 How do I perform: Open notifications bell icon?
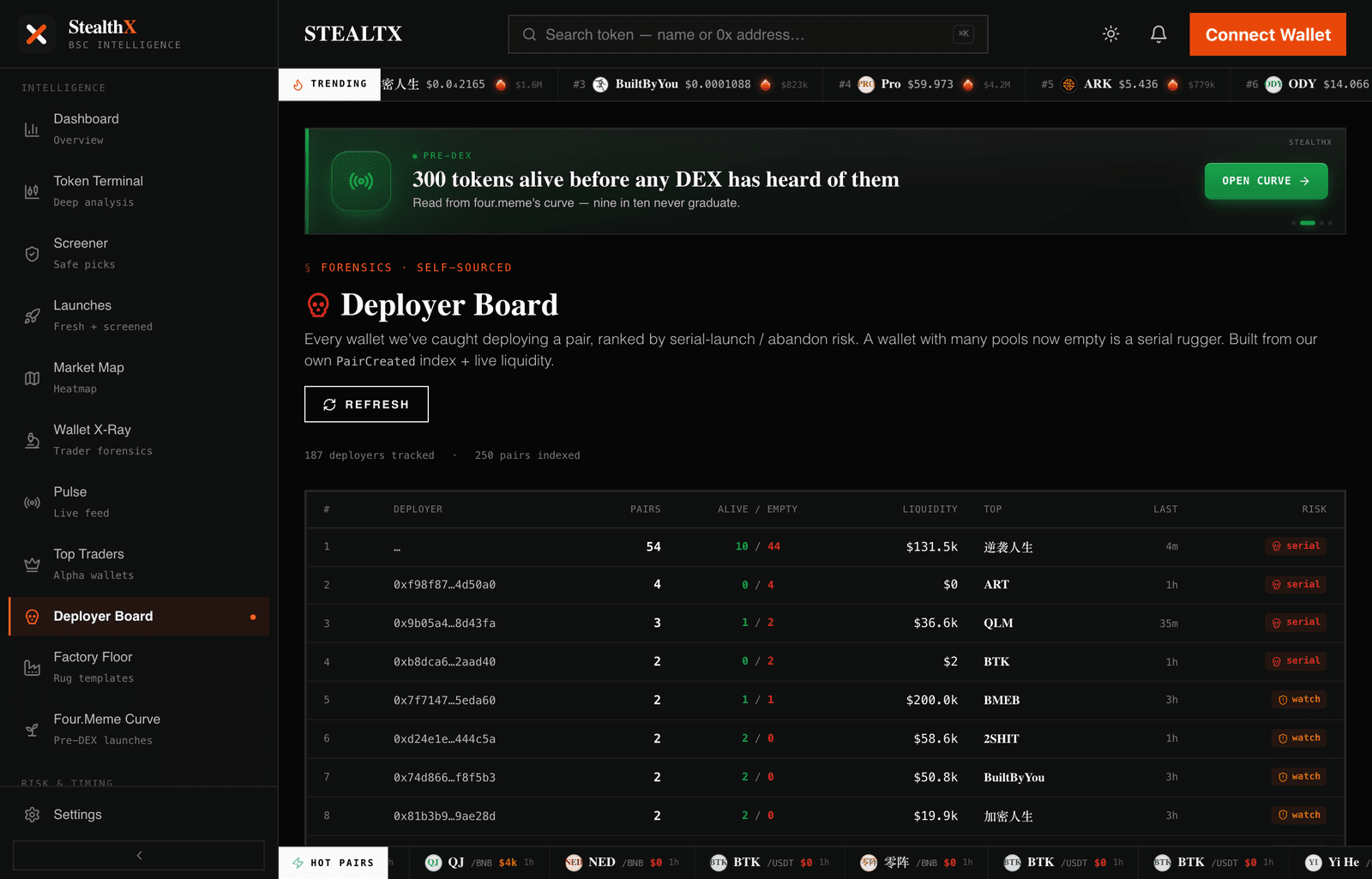pos(1158,34)
